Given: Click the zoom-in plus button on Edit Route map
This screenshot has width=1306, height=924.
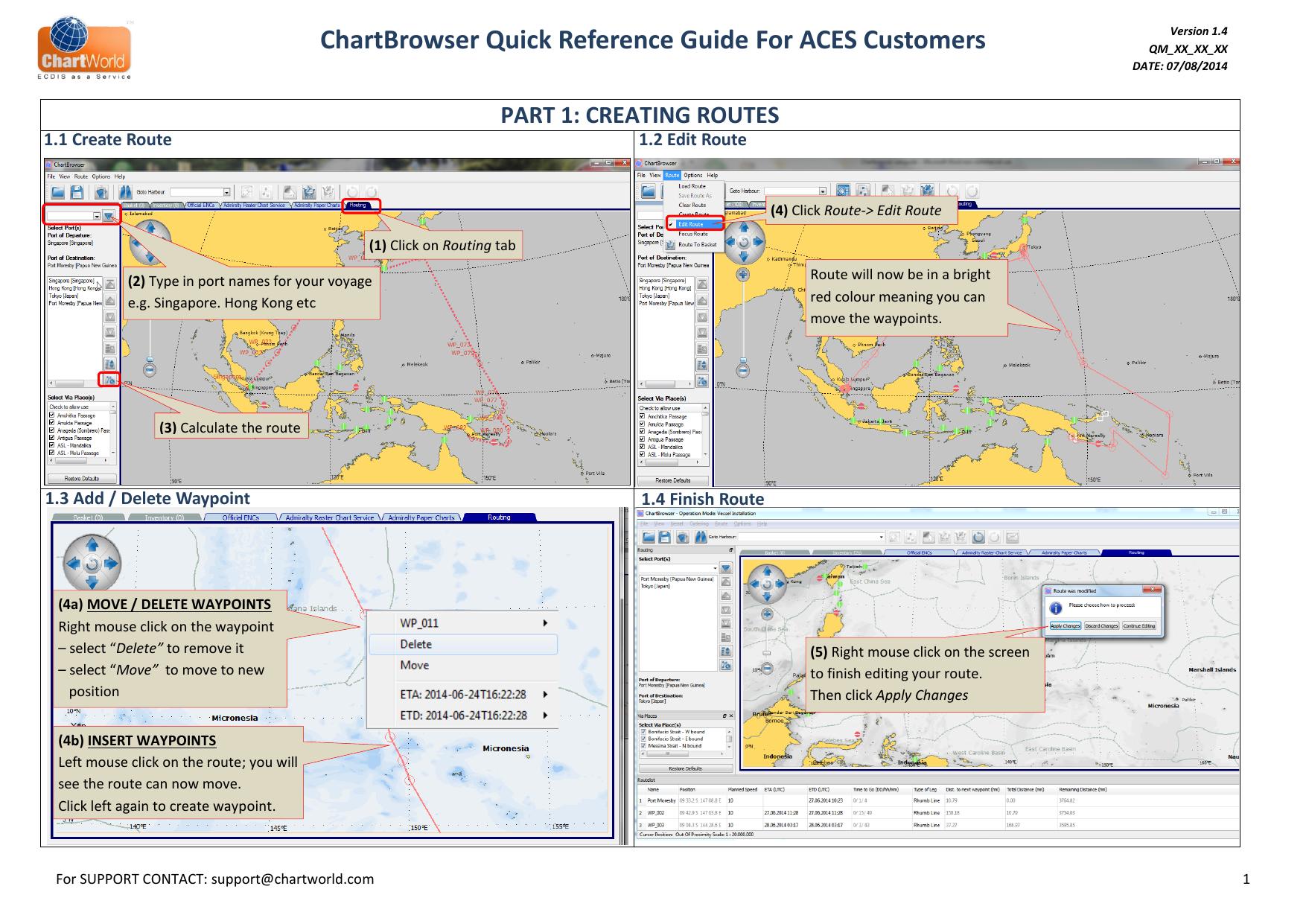Looking at the screenshot, I should pyautogui.click(x=743, y=274).
